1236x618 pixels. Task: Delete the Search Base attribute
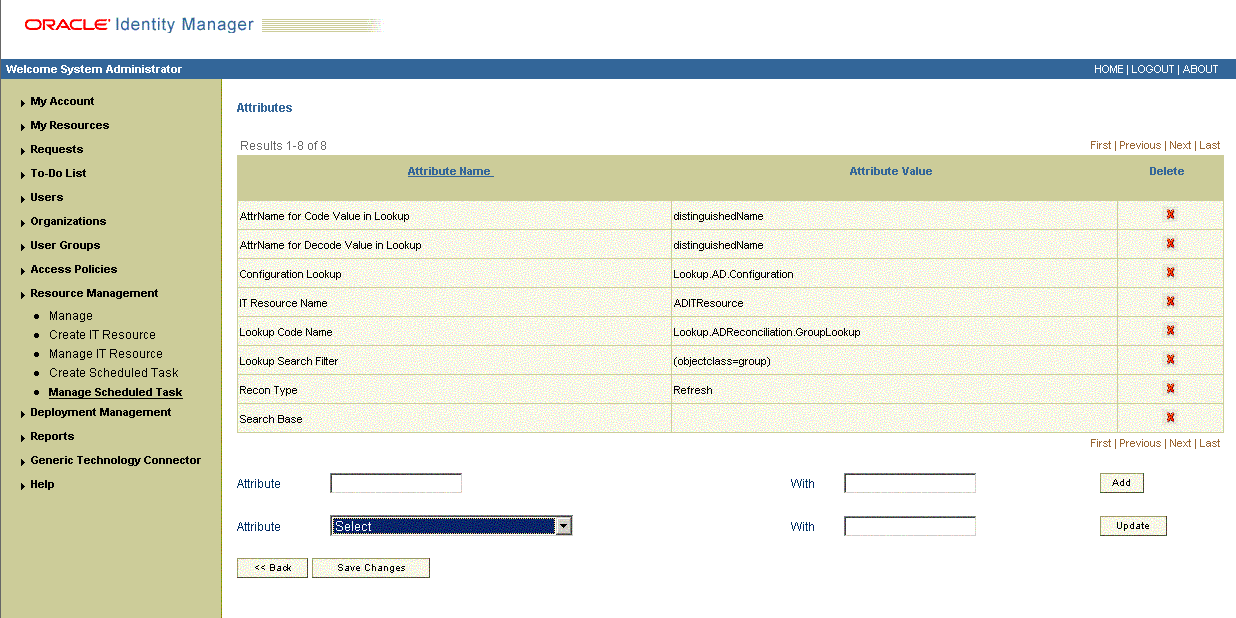pos(1170,417)
